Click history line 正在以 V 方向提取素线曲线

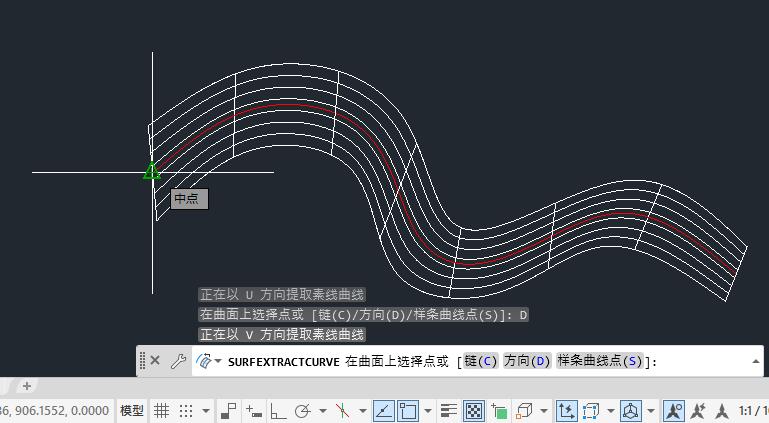(x=282, y=335)
